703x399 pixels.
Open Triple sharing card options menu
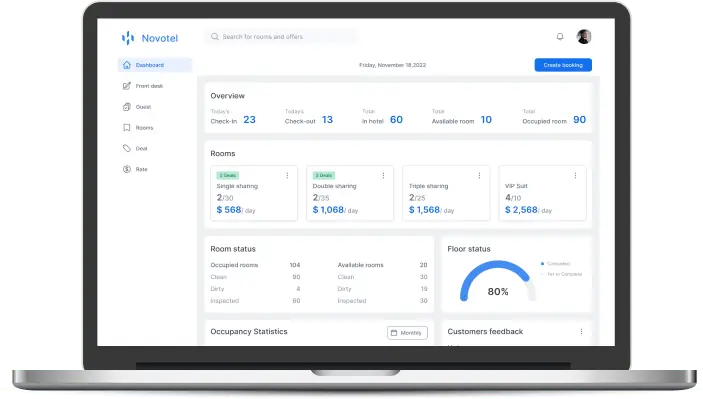[479, 175]
